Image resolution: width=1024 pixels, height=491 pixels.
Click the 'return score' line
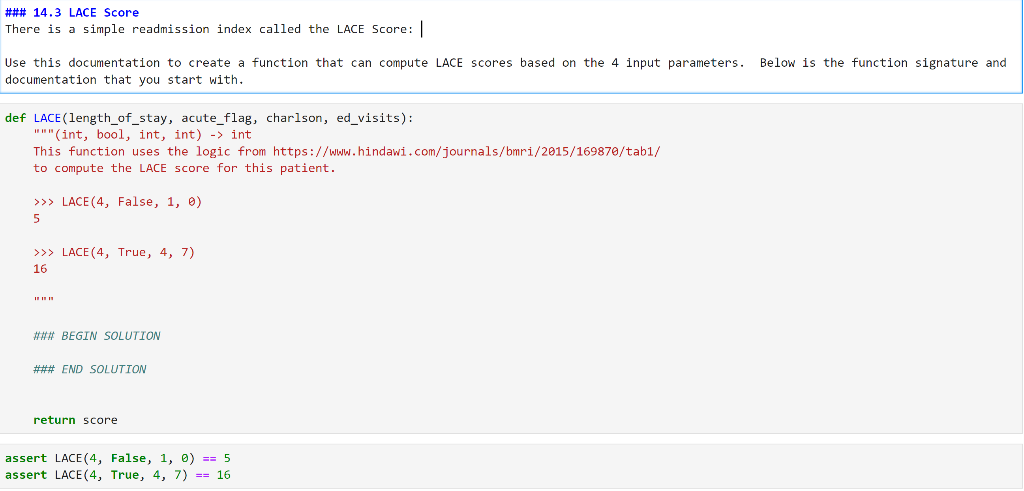75,420
